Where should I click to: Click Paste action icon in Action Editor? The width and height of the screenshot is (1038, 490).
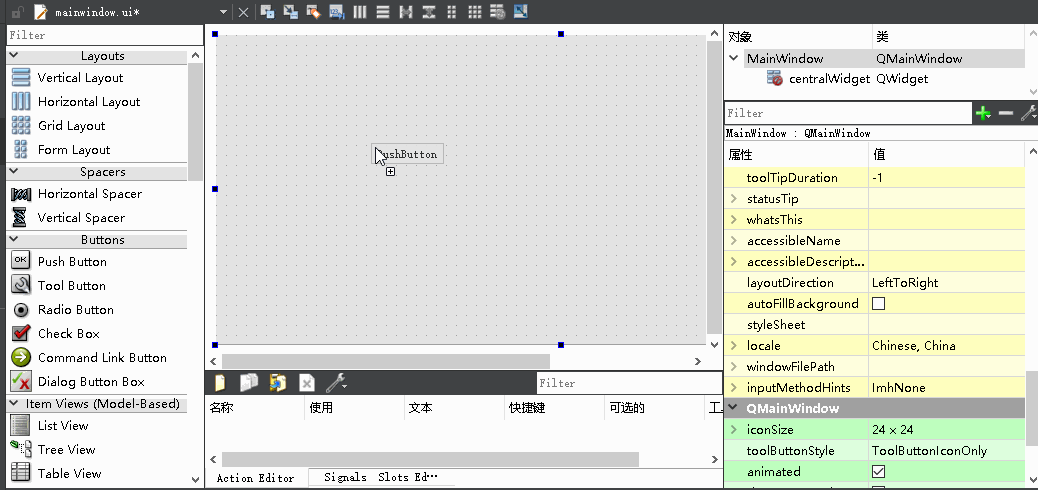coord(278,383)
